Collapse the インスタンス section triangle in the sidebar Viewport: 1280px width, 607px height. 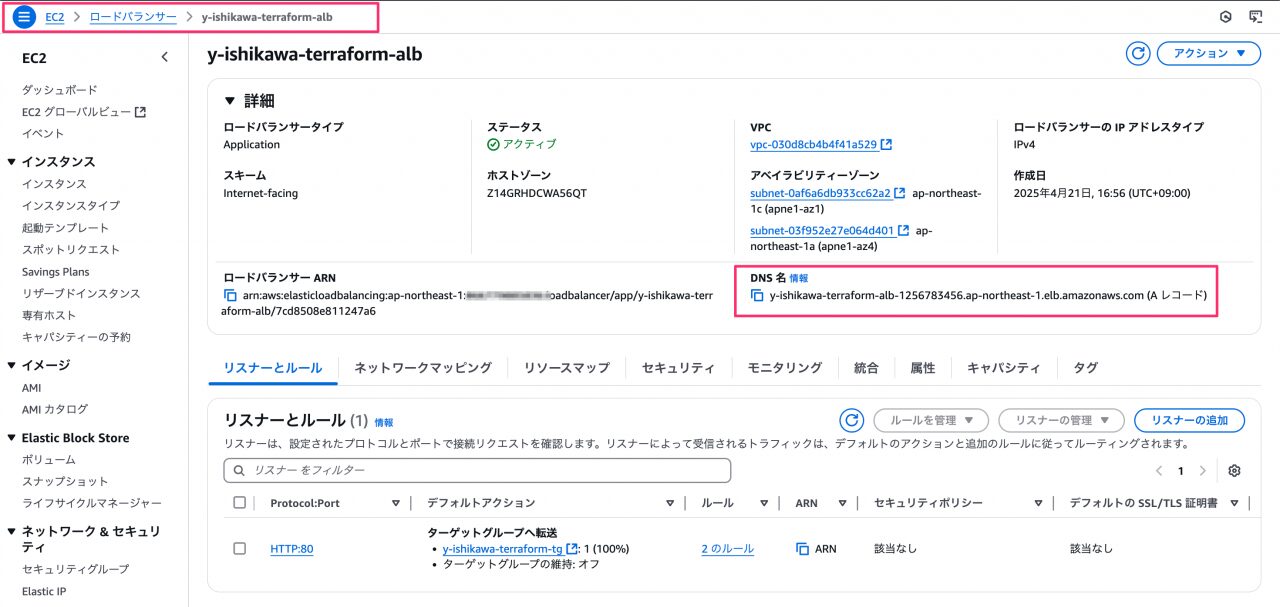coord(11,162)
